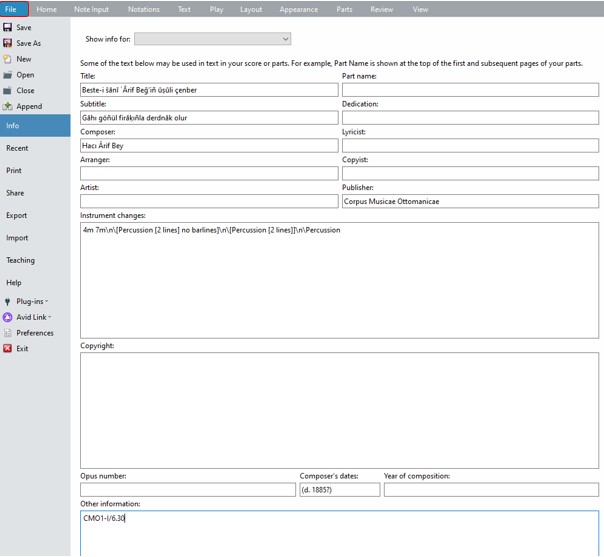Focus the Copyright text area
Image resolution: width=604 pixels, height=557 pixels.
[339, 410]
